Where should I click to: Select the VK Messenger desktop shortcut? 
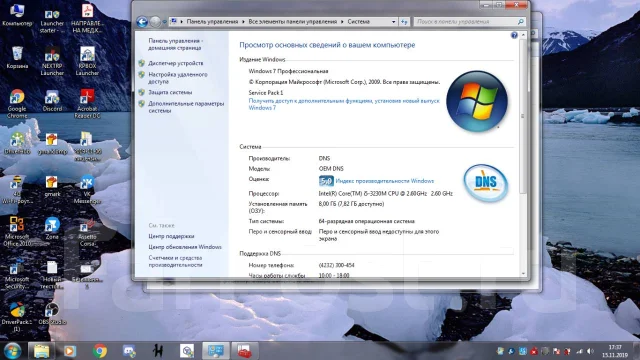pyautogui.click(x=87, y=189)
